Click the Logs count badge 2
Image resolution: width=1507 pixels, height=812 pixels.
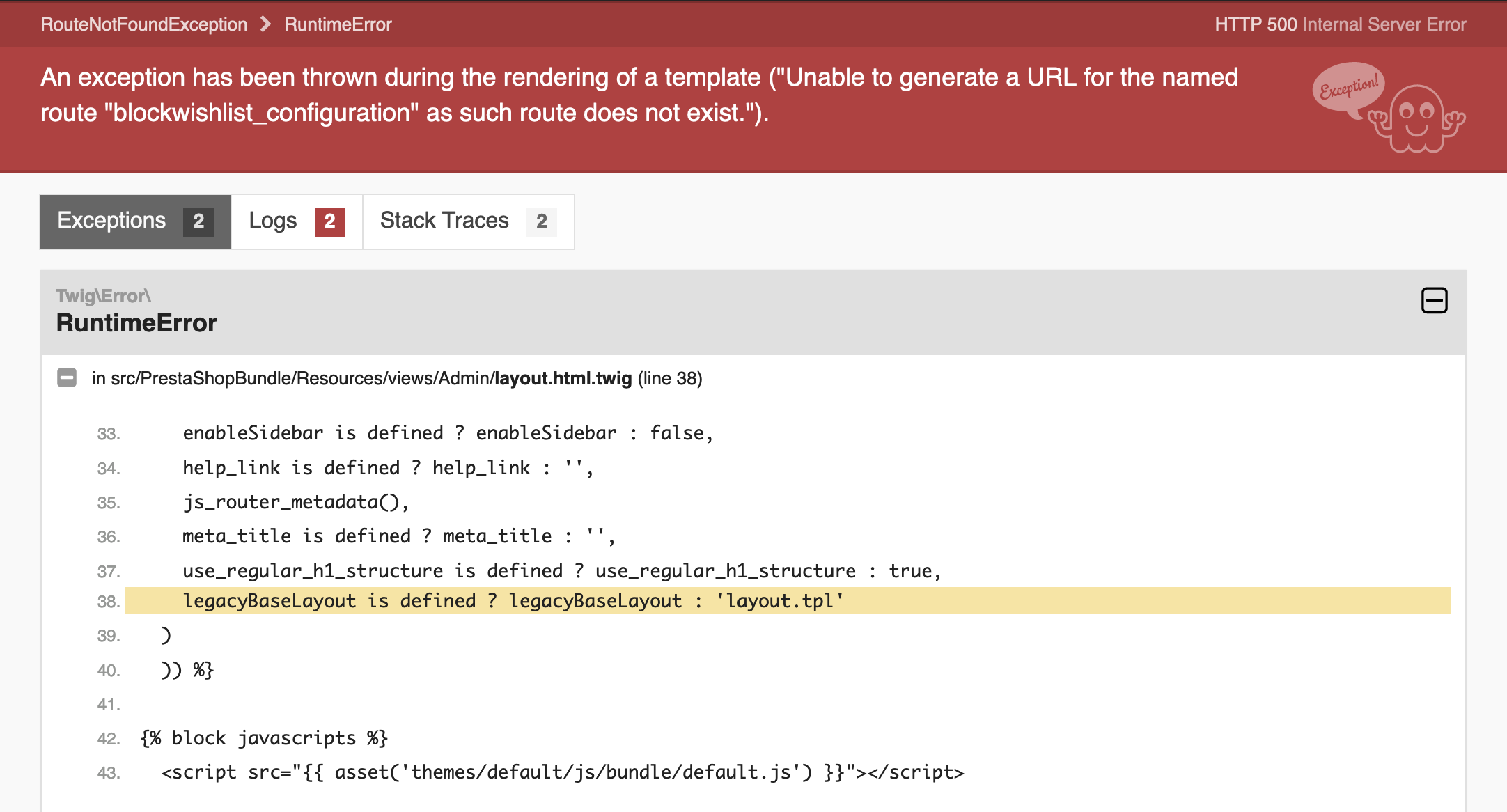point(329,222)
